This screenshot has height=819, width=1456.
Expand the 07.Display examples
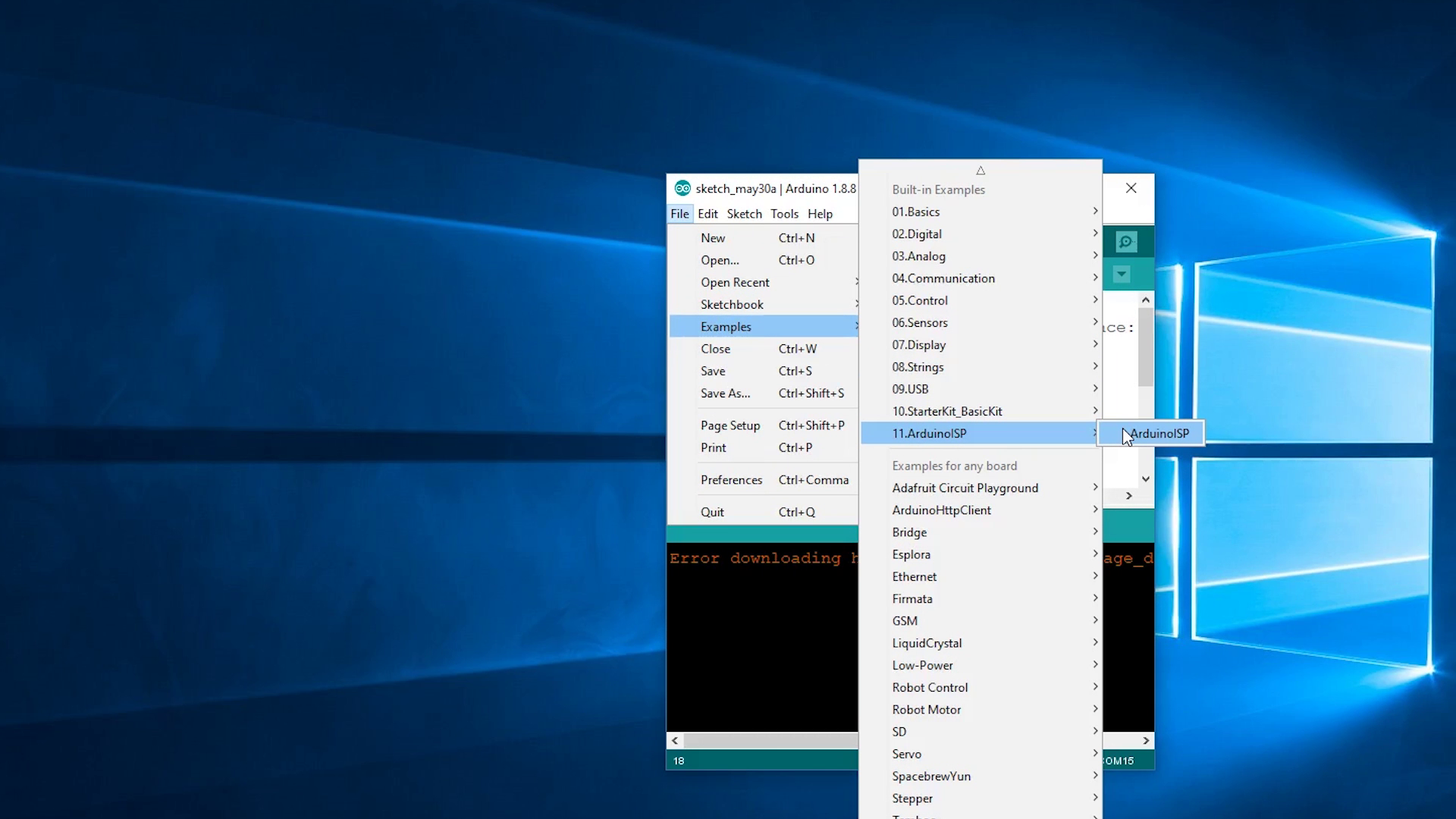tap(981, 344)
